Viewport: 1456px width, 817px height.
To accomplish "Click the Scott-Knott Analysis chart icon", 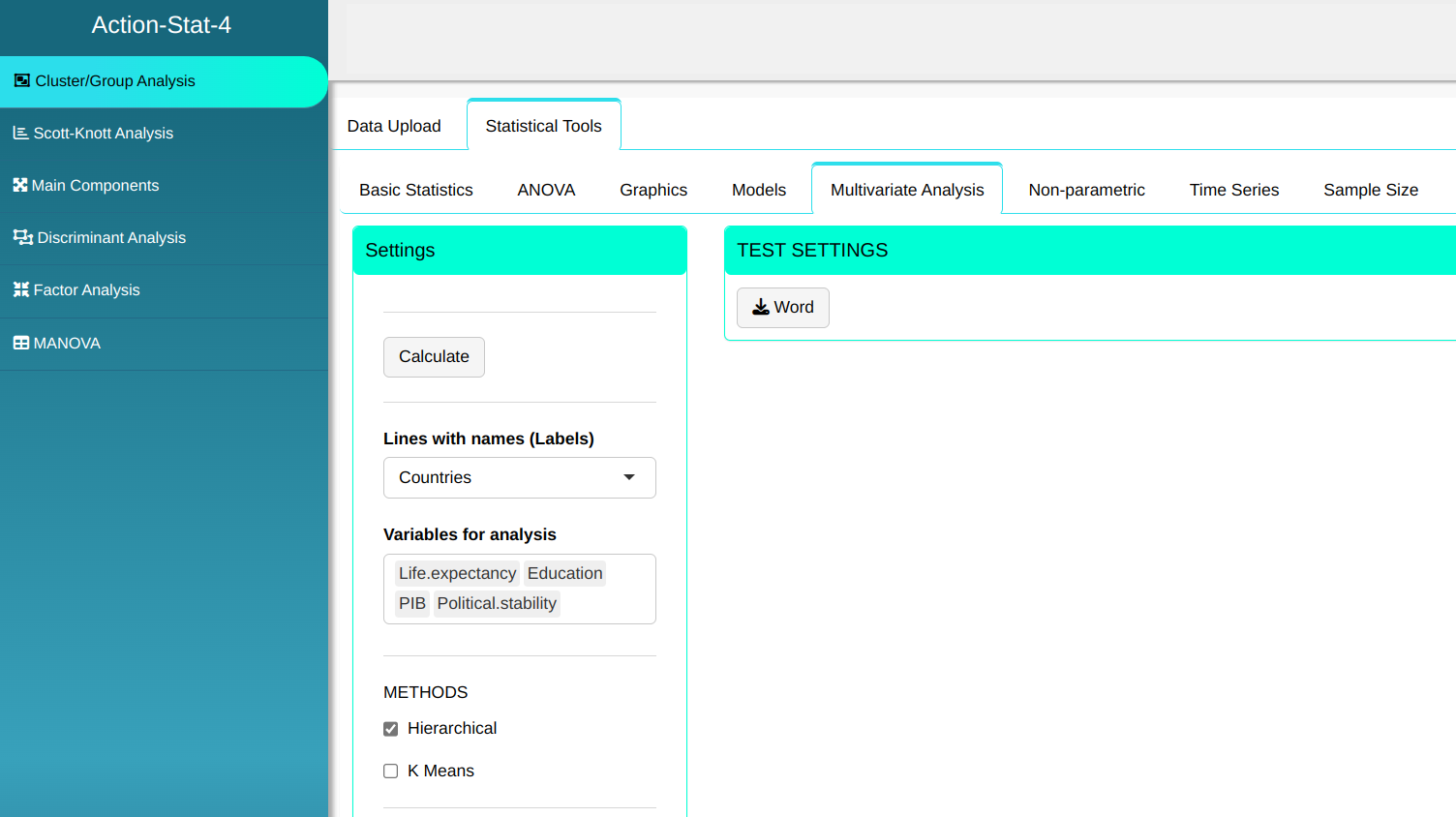I will click(x=20, y=134).
